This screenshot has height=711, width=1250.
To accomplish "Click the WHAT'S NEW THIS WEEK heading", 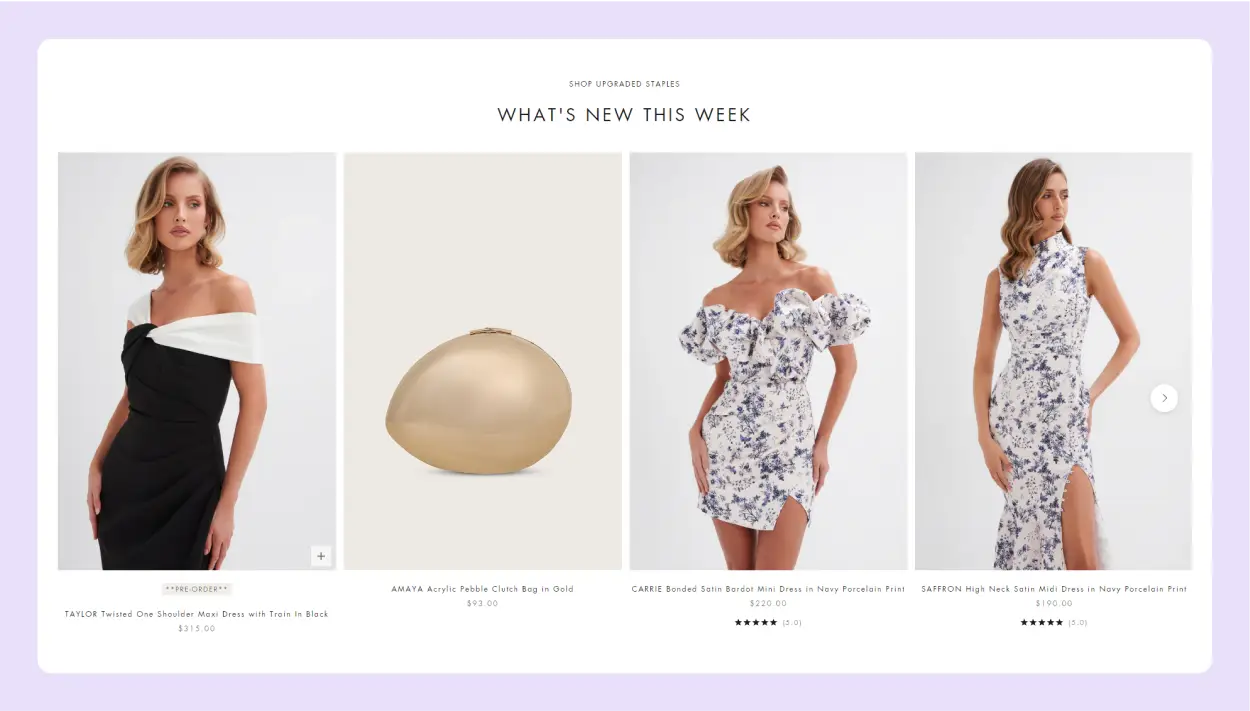I will (x=624, y=115).
